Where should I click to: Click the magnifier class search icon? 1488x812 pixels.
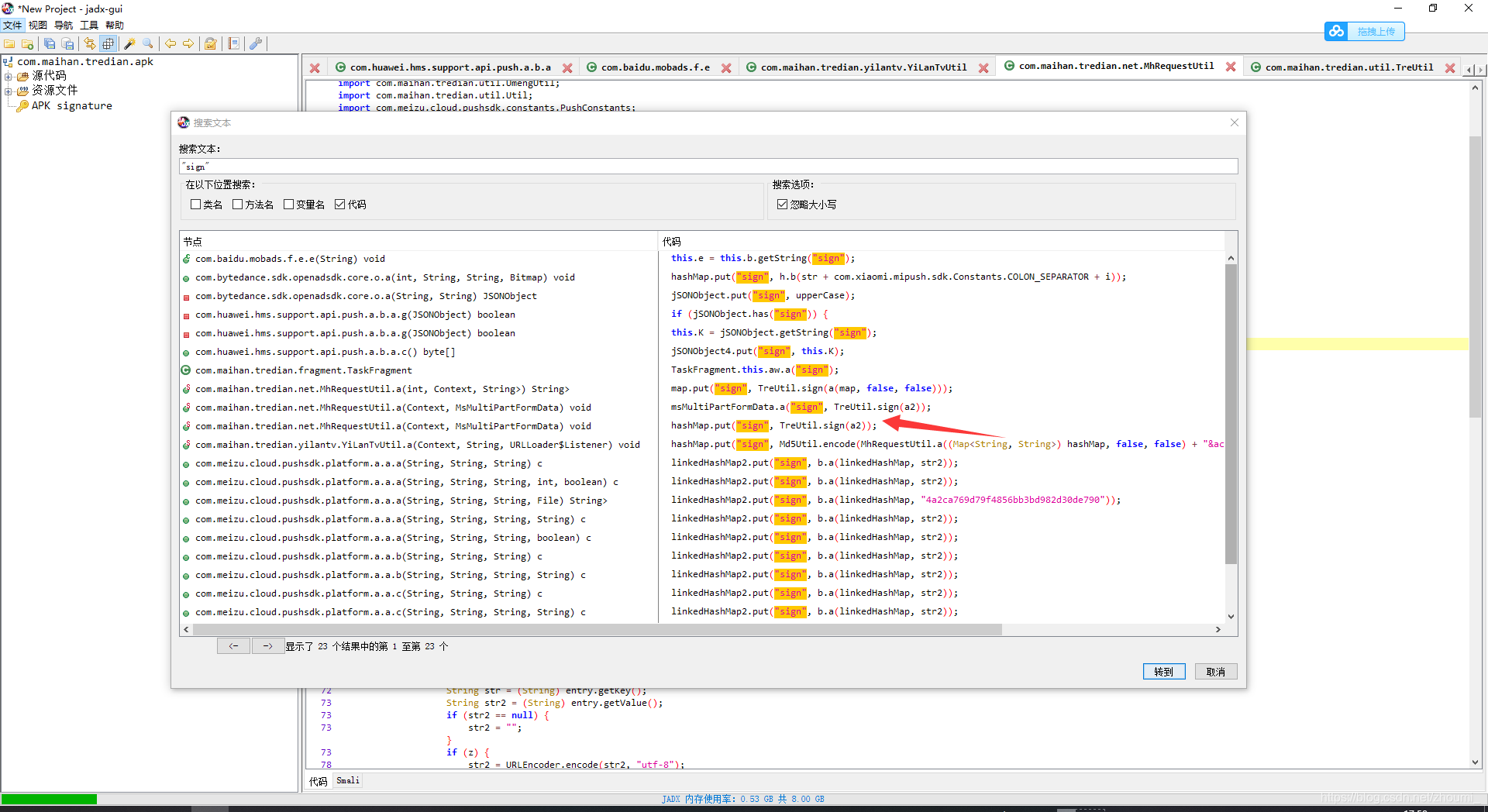(x=148, y=44)
